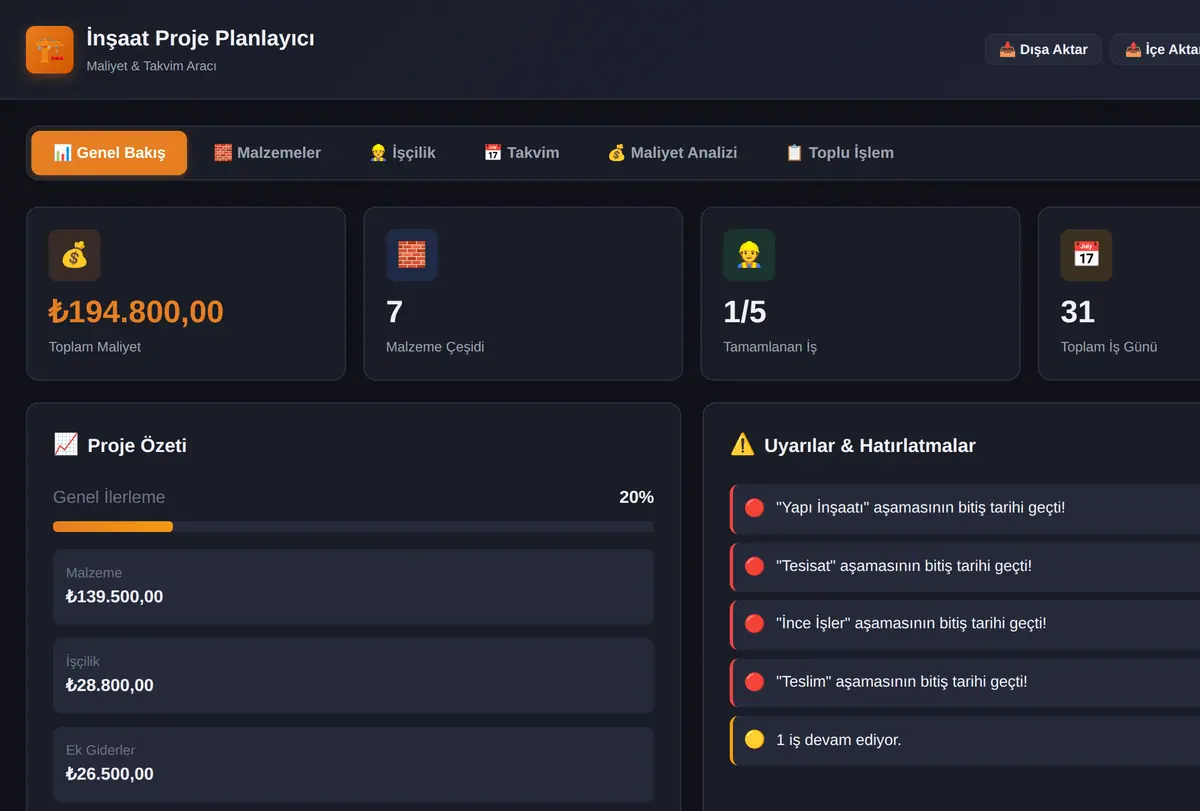
Task: Click the İnşaat Proje Planlayıcı title
Action: pyautogui.click(x=201, y=38)
